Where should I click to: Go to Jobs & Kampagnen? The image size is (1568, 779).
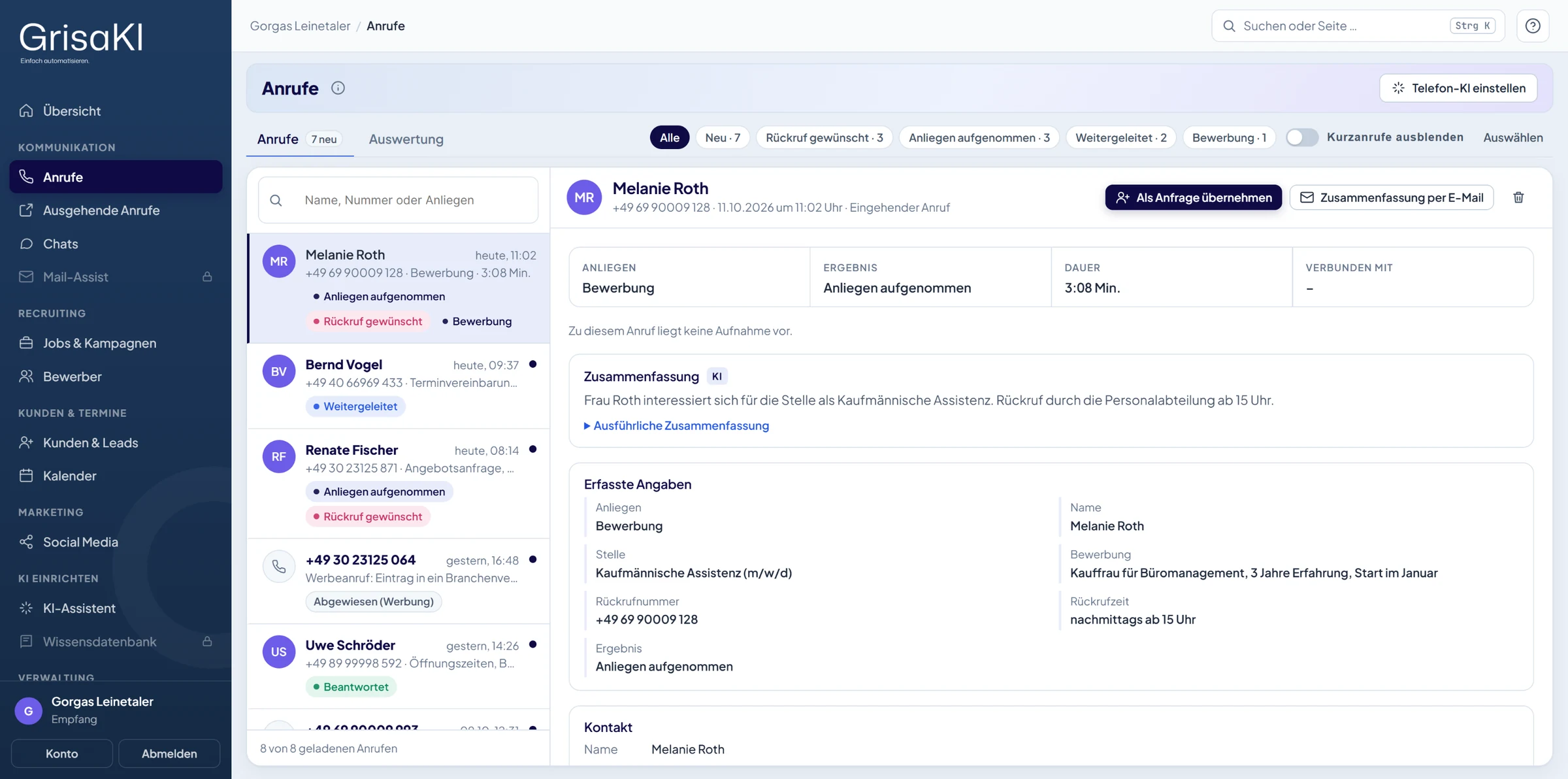(x=116, y=343)
